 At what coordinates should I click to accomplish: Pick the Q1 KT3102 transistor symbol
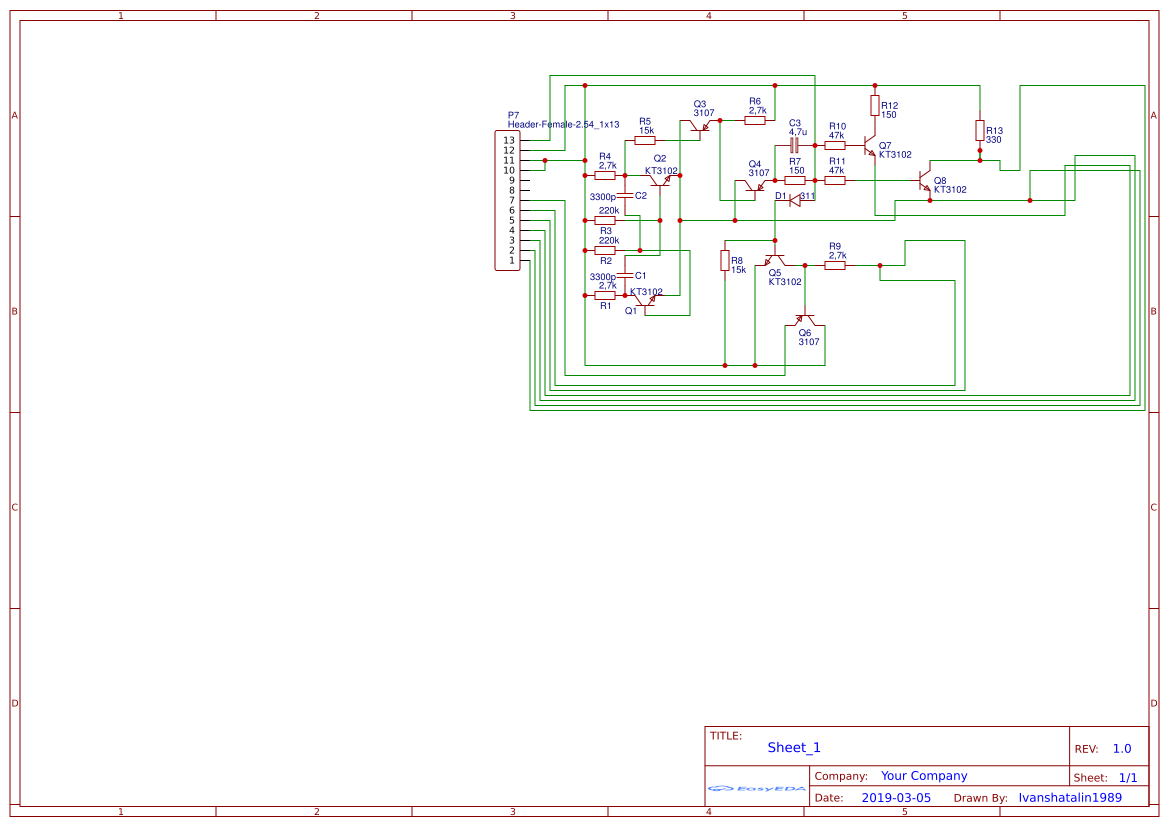pyautogui.click(x=645, y=300)
